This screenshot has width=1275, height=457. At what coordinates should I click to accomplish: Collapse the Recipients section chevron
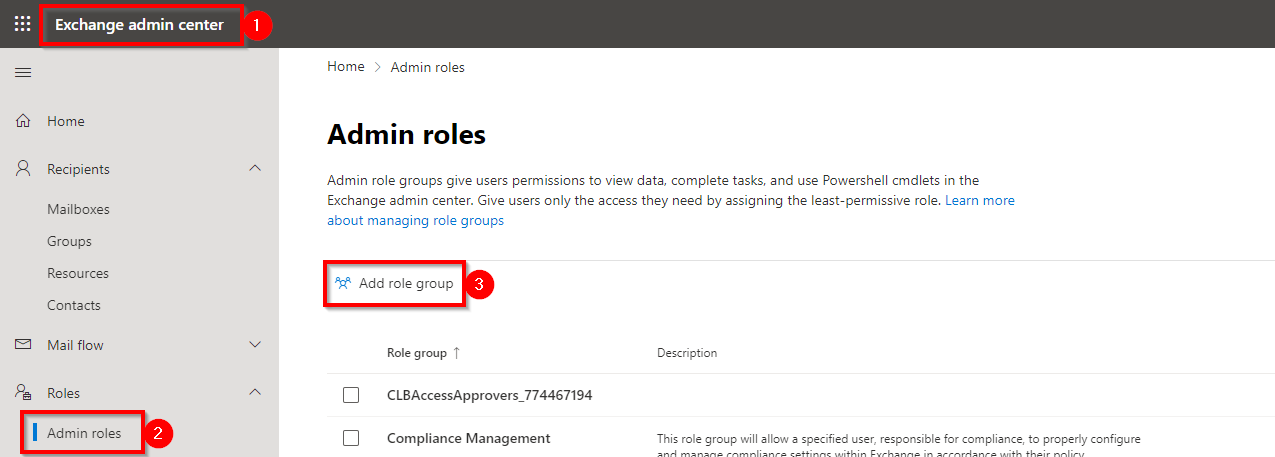(255, 169)
